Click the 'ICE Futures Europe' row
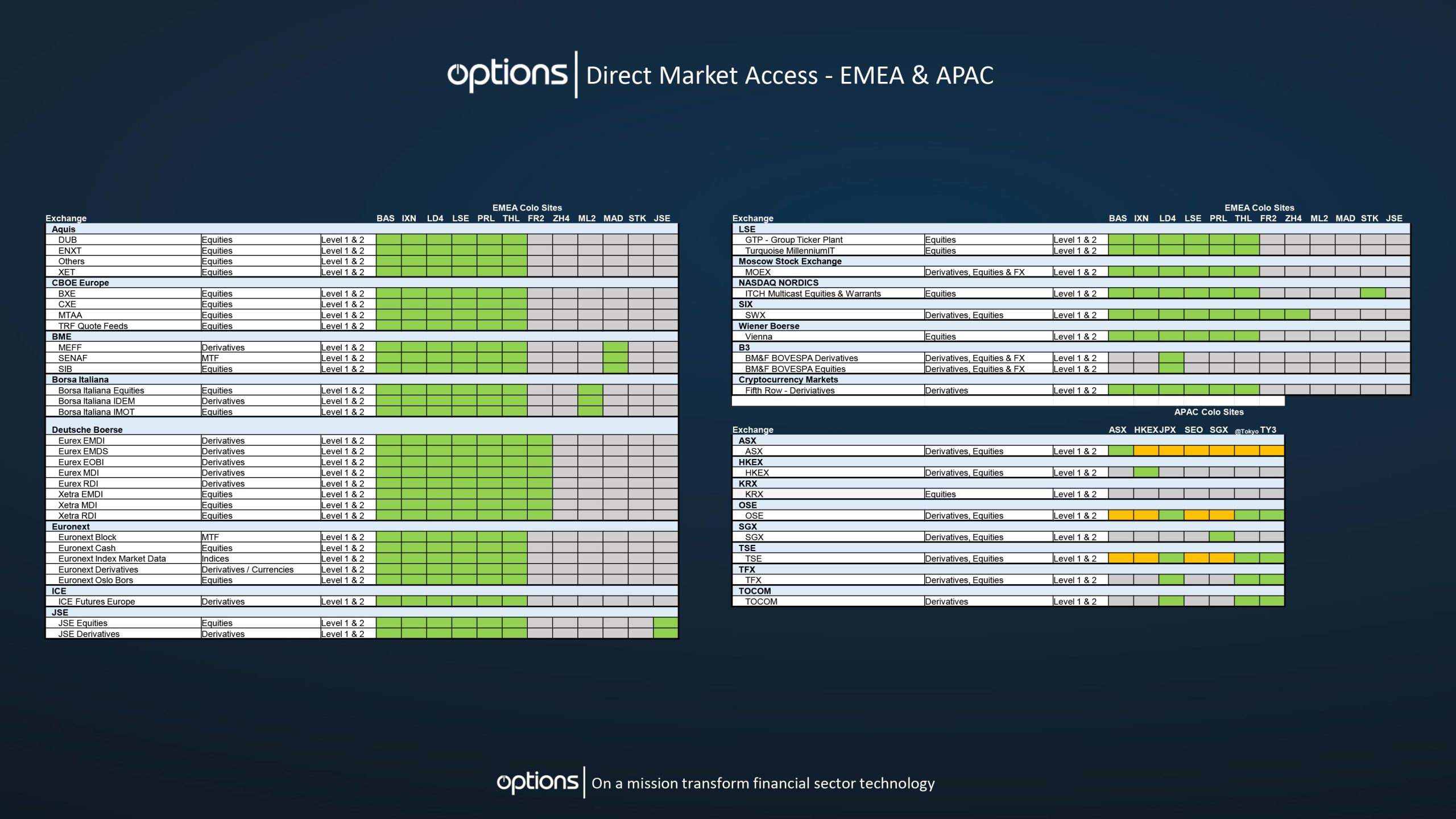The width and height of the screenshot is (1456, 819). (362, 602)
